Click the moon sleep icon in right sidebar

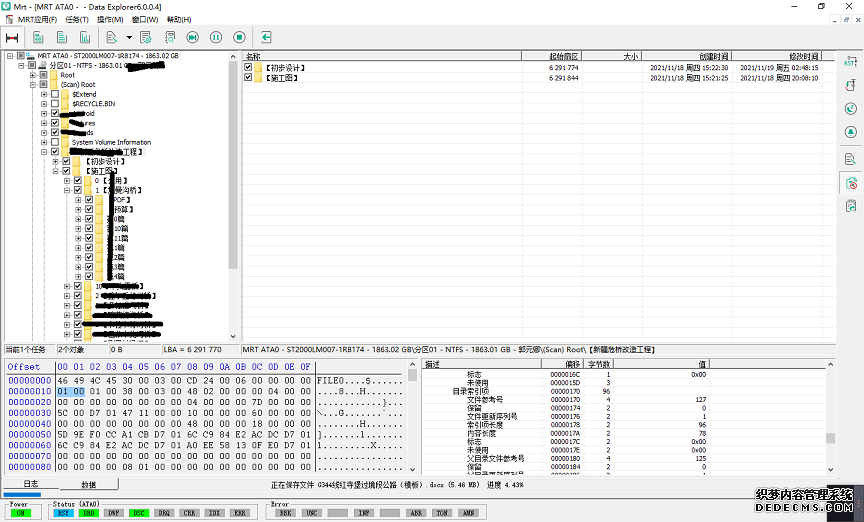coord(850,109)
